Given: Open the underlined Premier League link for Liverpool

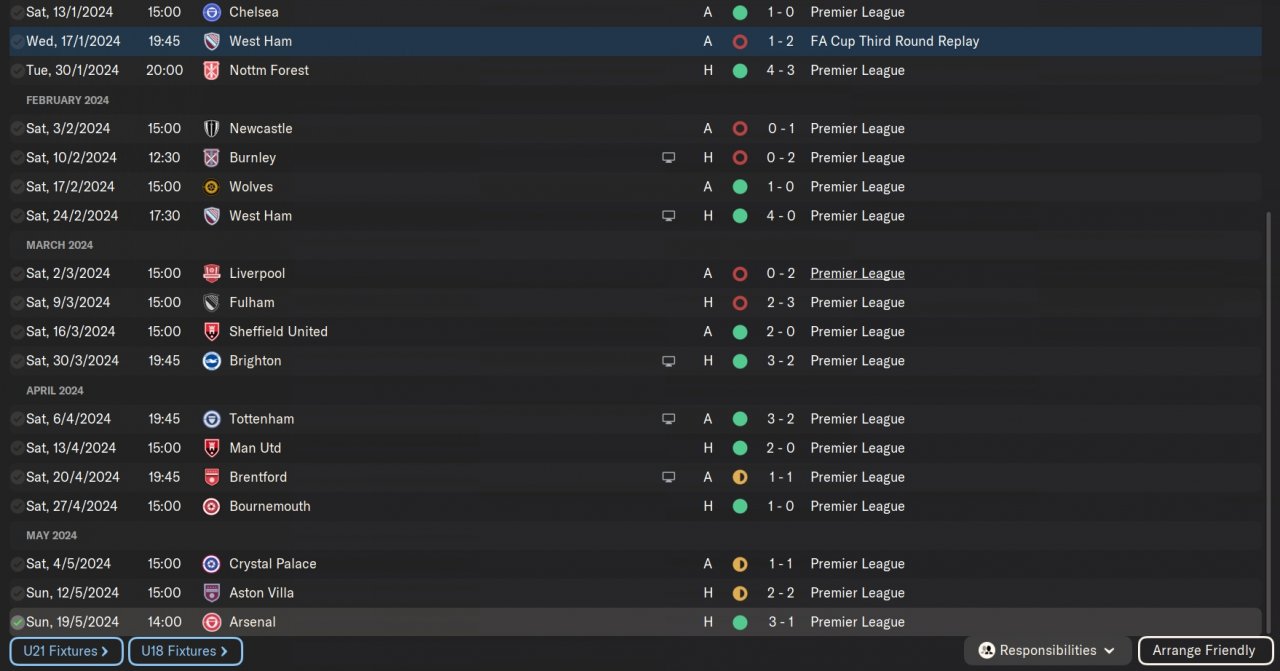Looking at the screenshot, I should pyautogui.click(x=857, y=273).
